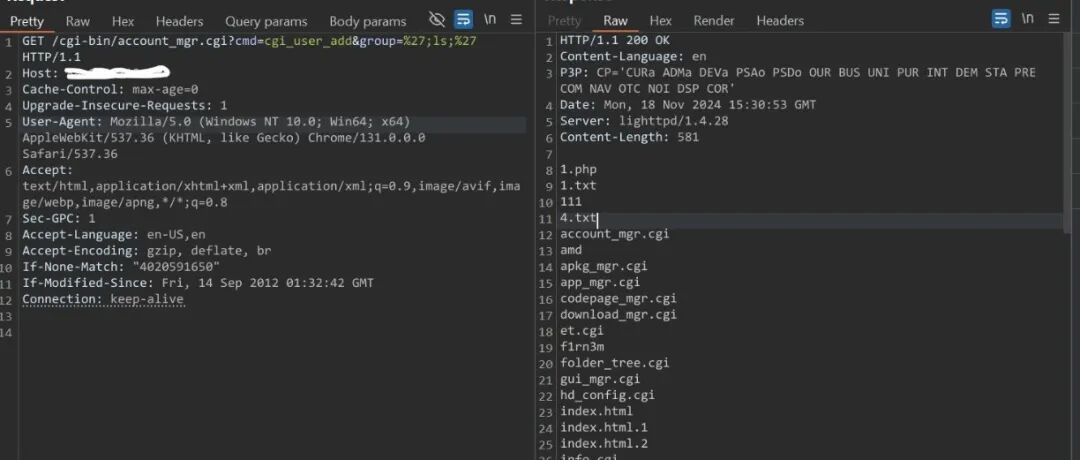Click the If-Modified-Since header line

pos(198,283)
